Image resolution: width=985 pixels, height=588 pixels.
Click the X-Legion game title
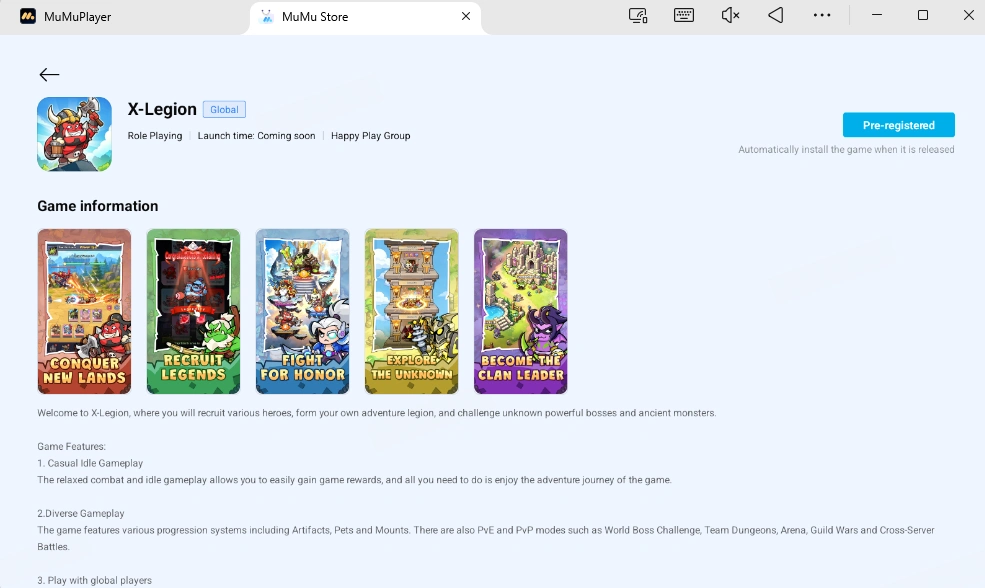click(x=162, y=109)
